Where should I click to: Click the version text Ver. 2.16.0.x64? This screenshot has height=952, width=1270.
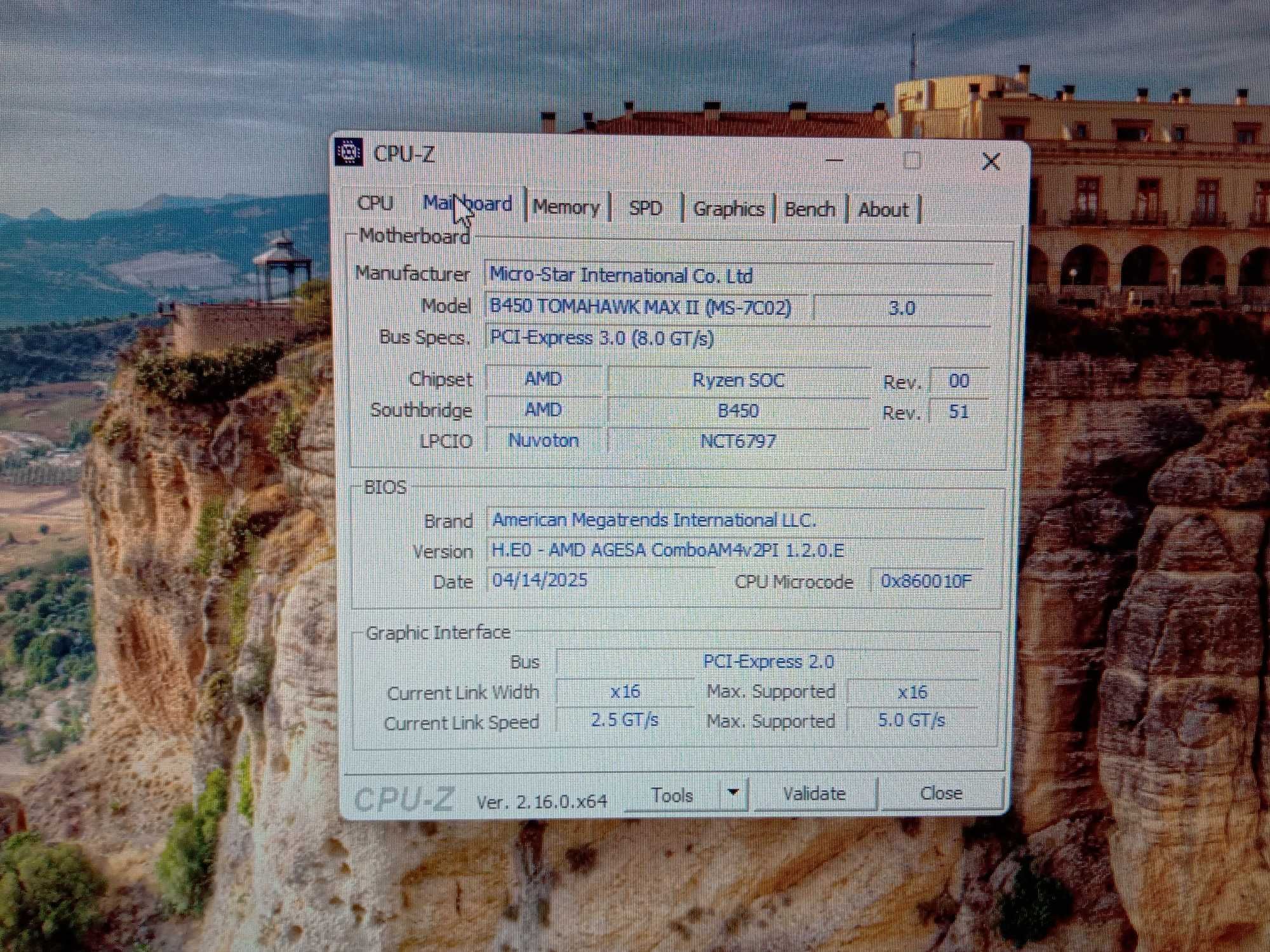(x=542, y=802)
